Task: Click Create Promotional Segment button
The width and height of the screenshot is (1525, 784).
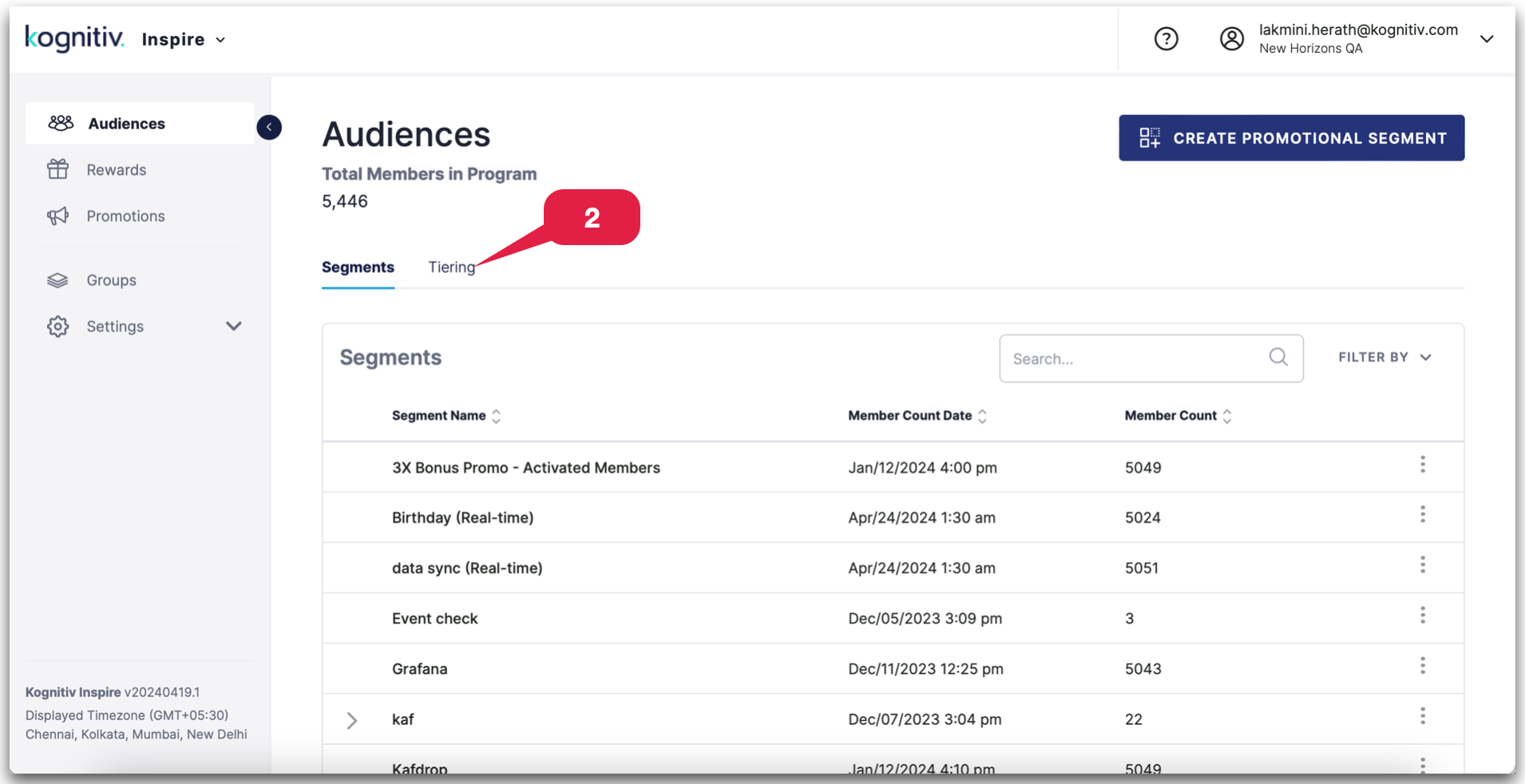Action: point(1291,137)
